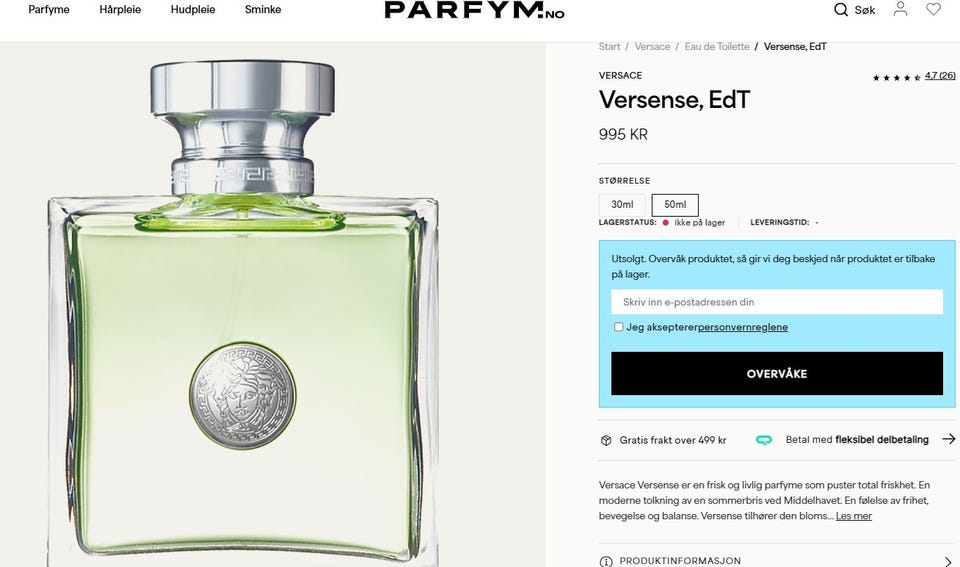Click the Produktinformasjon info icon

(606, 561)
